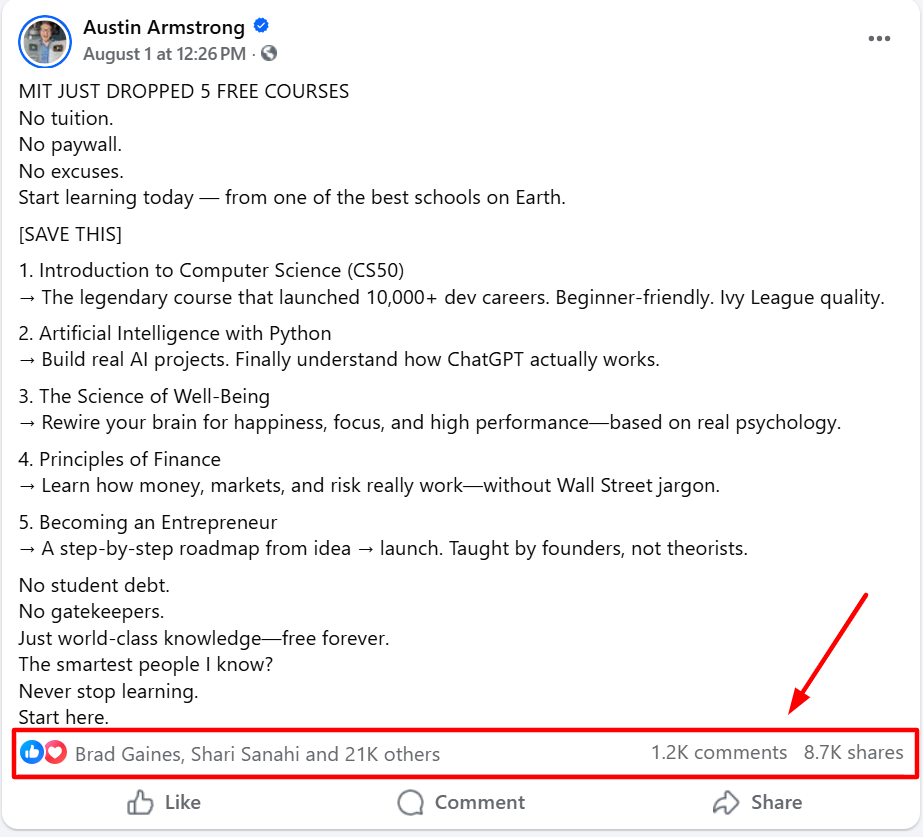Click the blue thumbs-up reaction emoji
This screenshot has width=923, height=837.
tap(32, 752)
